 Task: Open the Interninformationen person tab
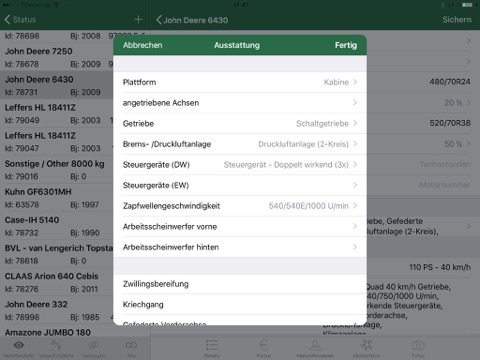click(315, 348)
